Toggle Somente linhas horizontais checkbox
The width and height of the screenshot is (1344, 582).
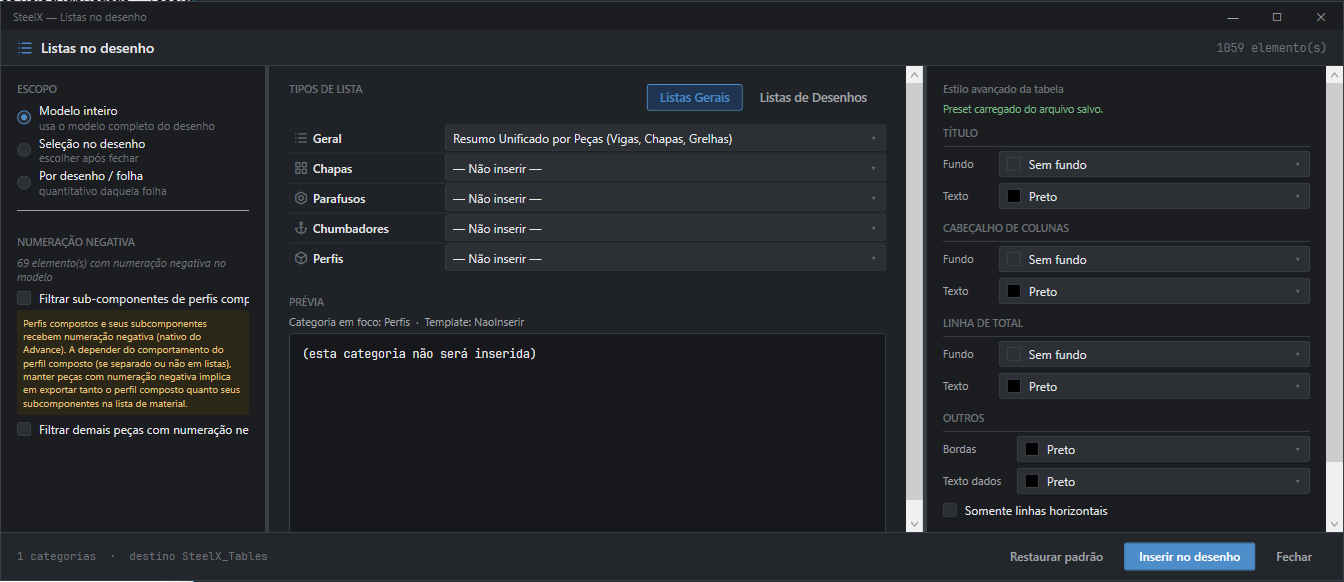pos(950,510)
